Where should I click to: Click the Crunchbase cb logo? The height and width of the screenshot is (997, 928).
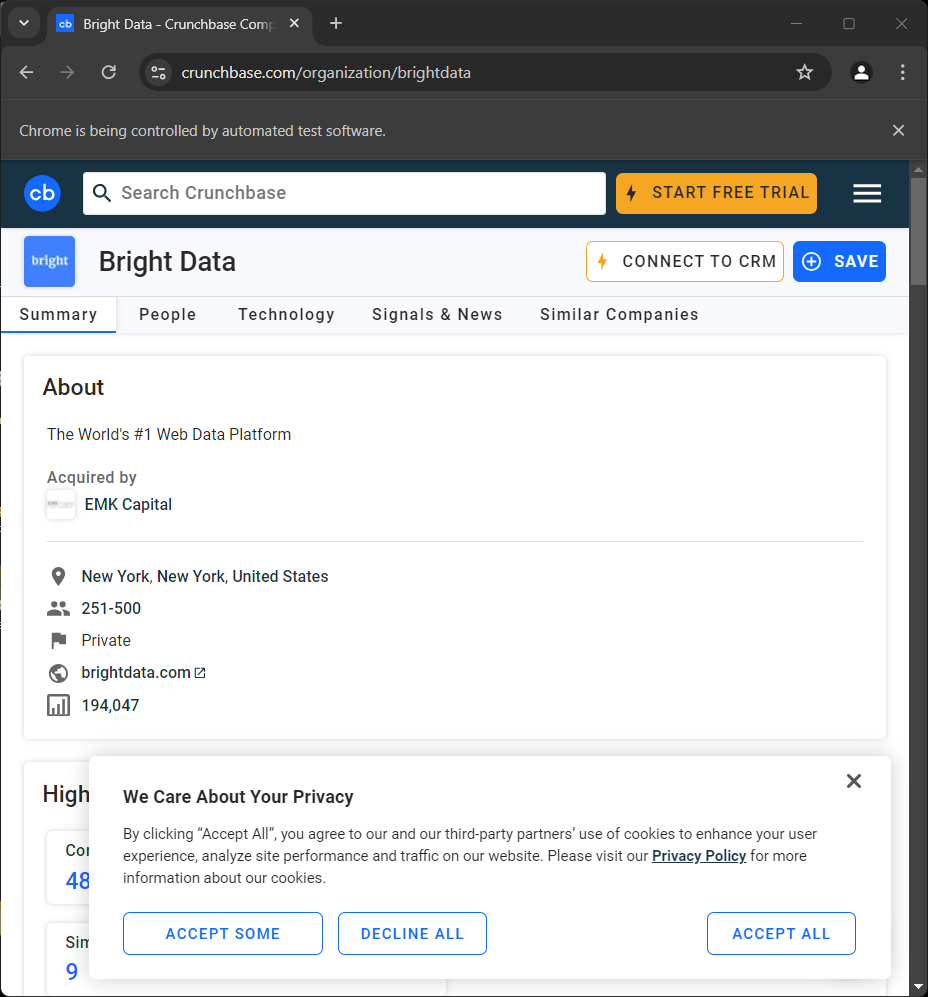pyautogui.click(x=42, y=193)
